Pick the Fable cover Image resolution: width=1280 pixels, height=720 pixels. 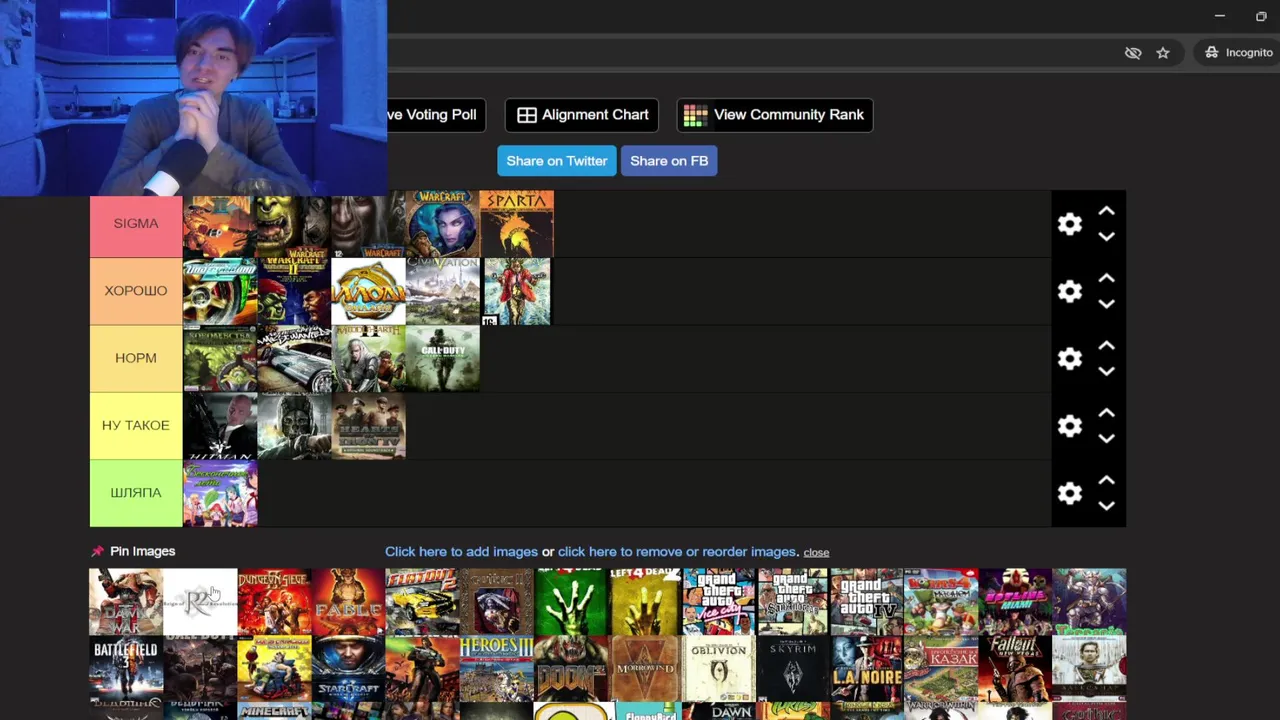click(348, 602)
